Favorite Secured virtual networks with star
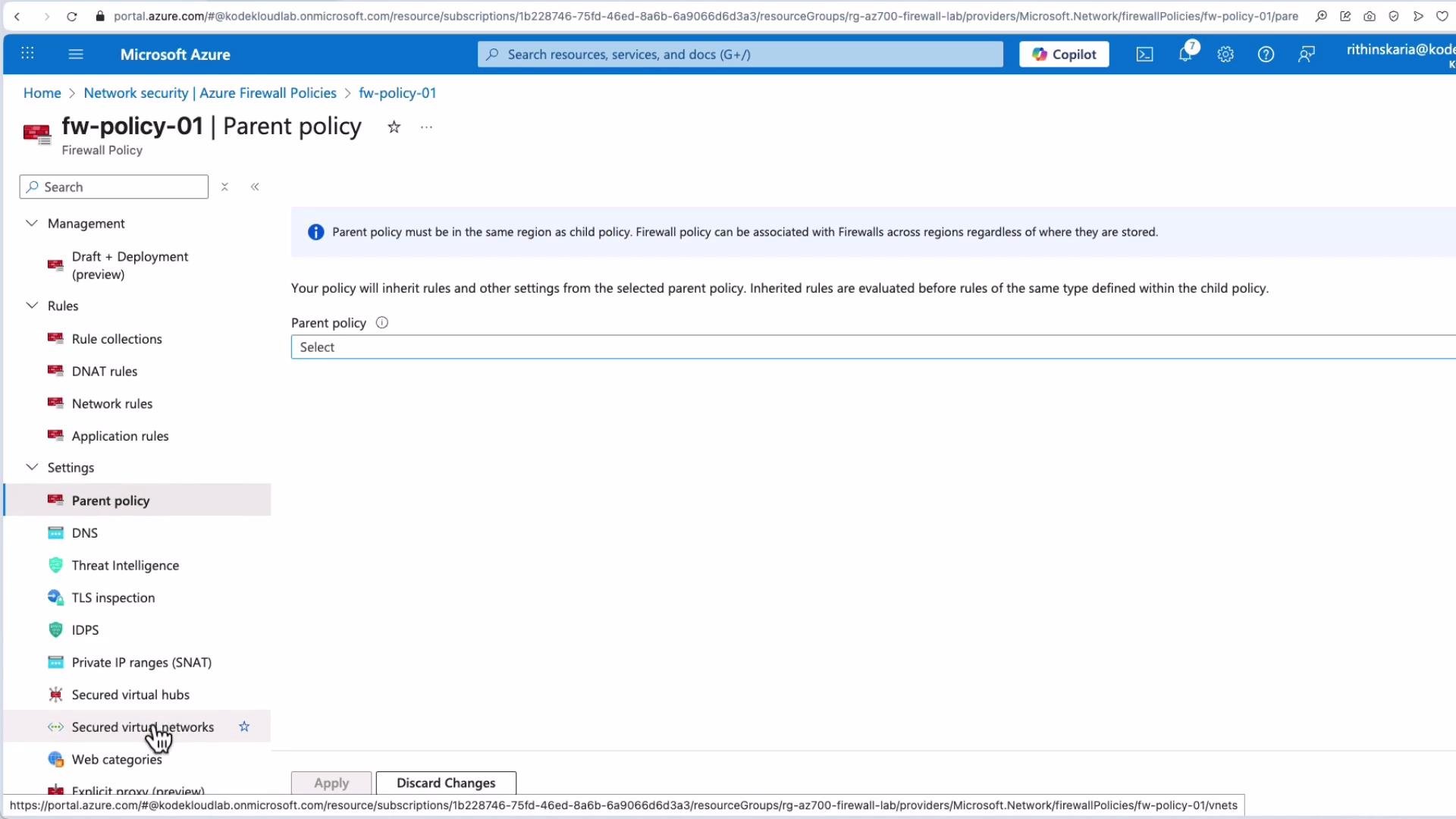1456x819 pixels. coord(244,726)
